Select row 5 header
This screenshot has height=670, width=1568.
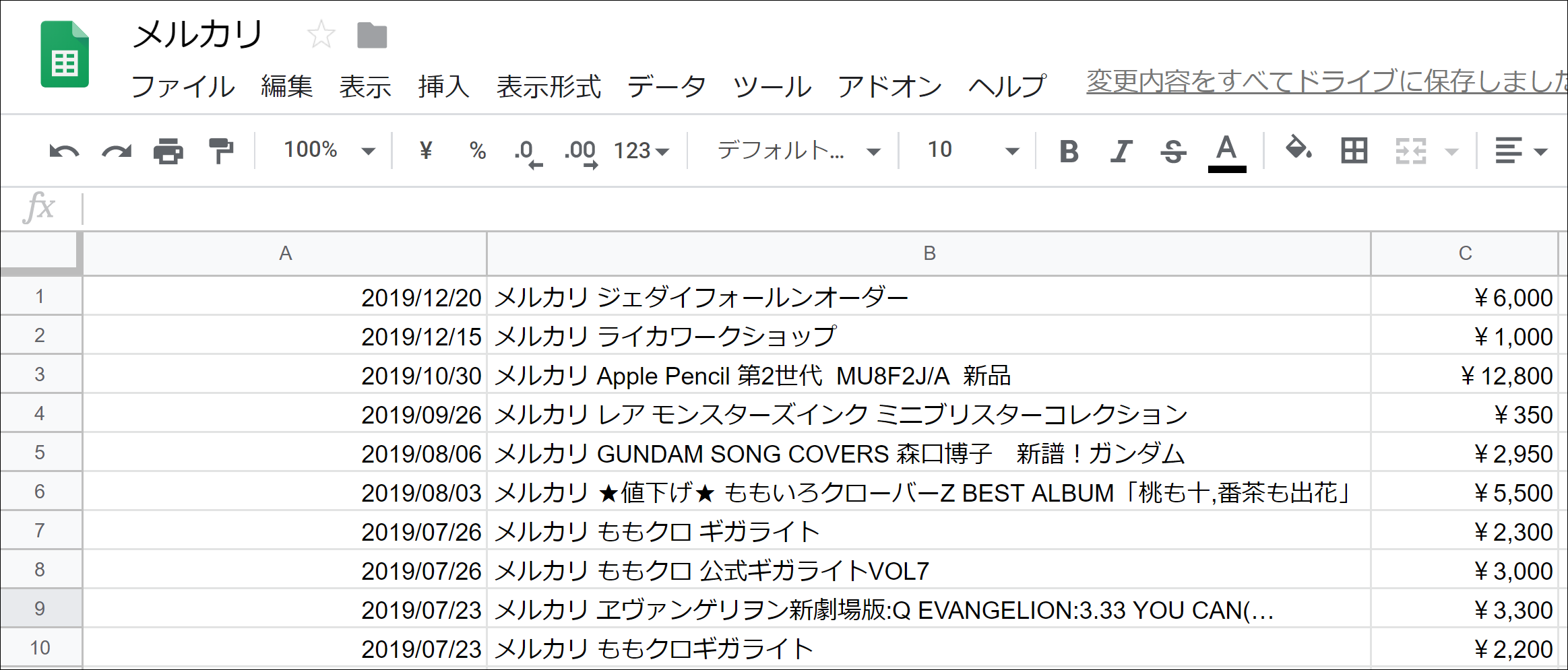tap(40, 453)
